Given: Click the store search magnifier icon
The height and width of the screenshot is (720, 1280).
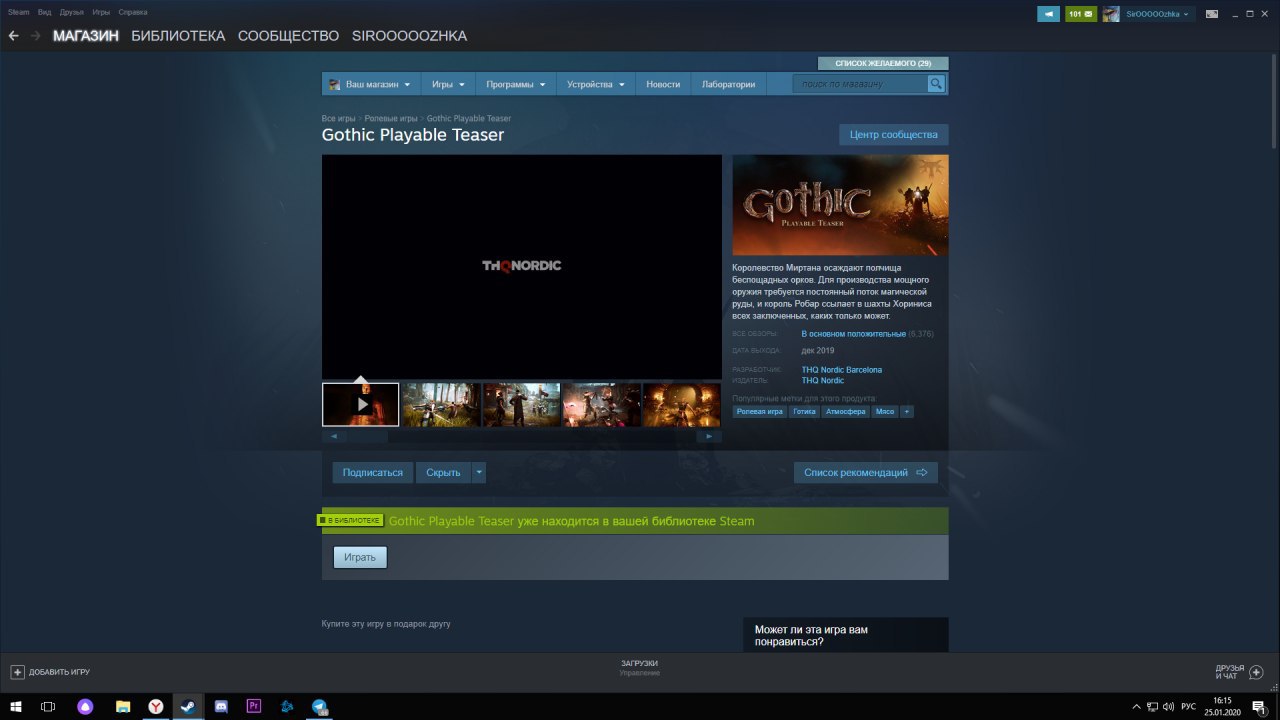Looking at the screenshot, I should [x=936, y=84].
